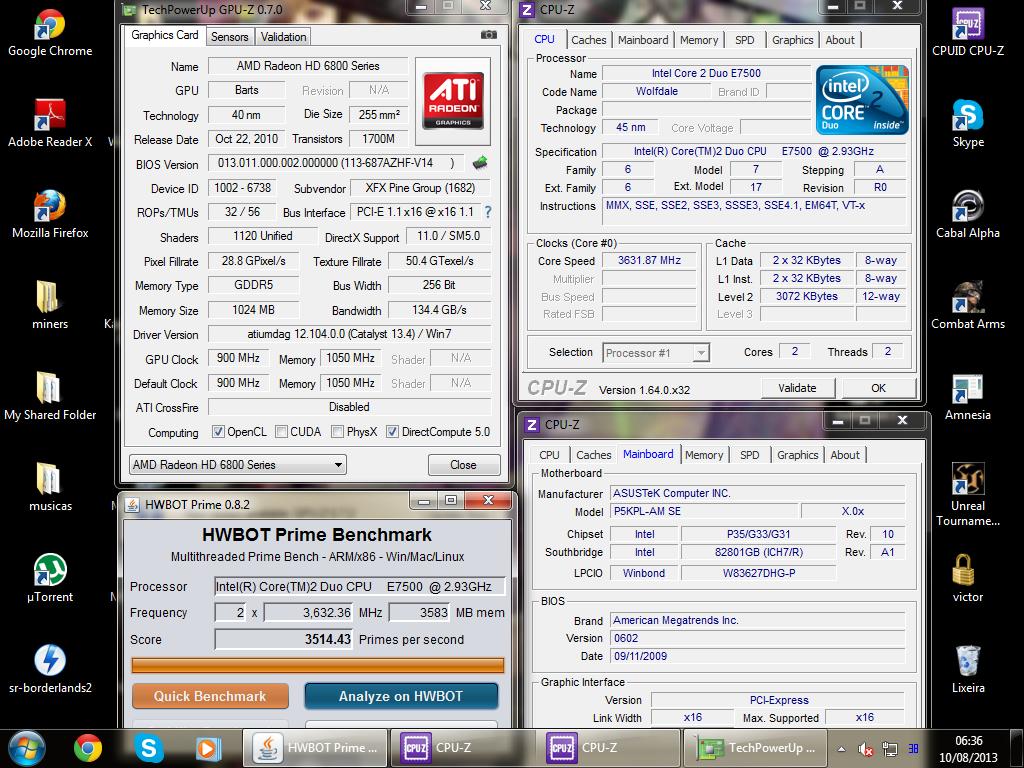Screen dimensions: 1024x768
Task: Open the Graphics tab in top CPU-Z
Action: click(x=793, y=40)
